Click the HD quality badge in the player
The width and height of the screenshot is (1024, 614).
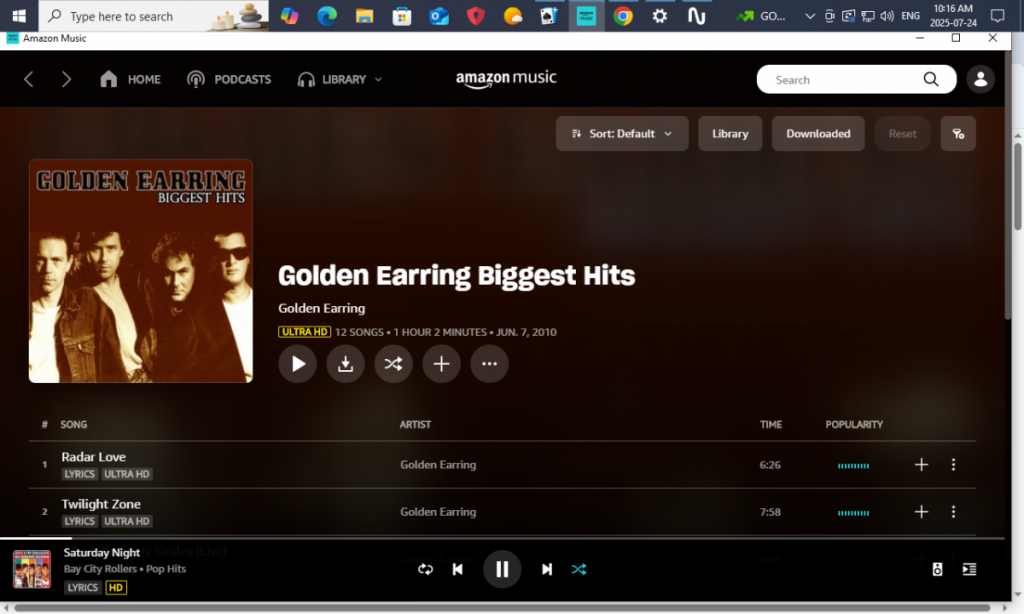click(116, 588)
